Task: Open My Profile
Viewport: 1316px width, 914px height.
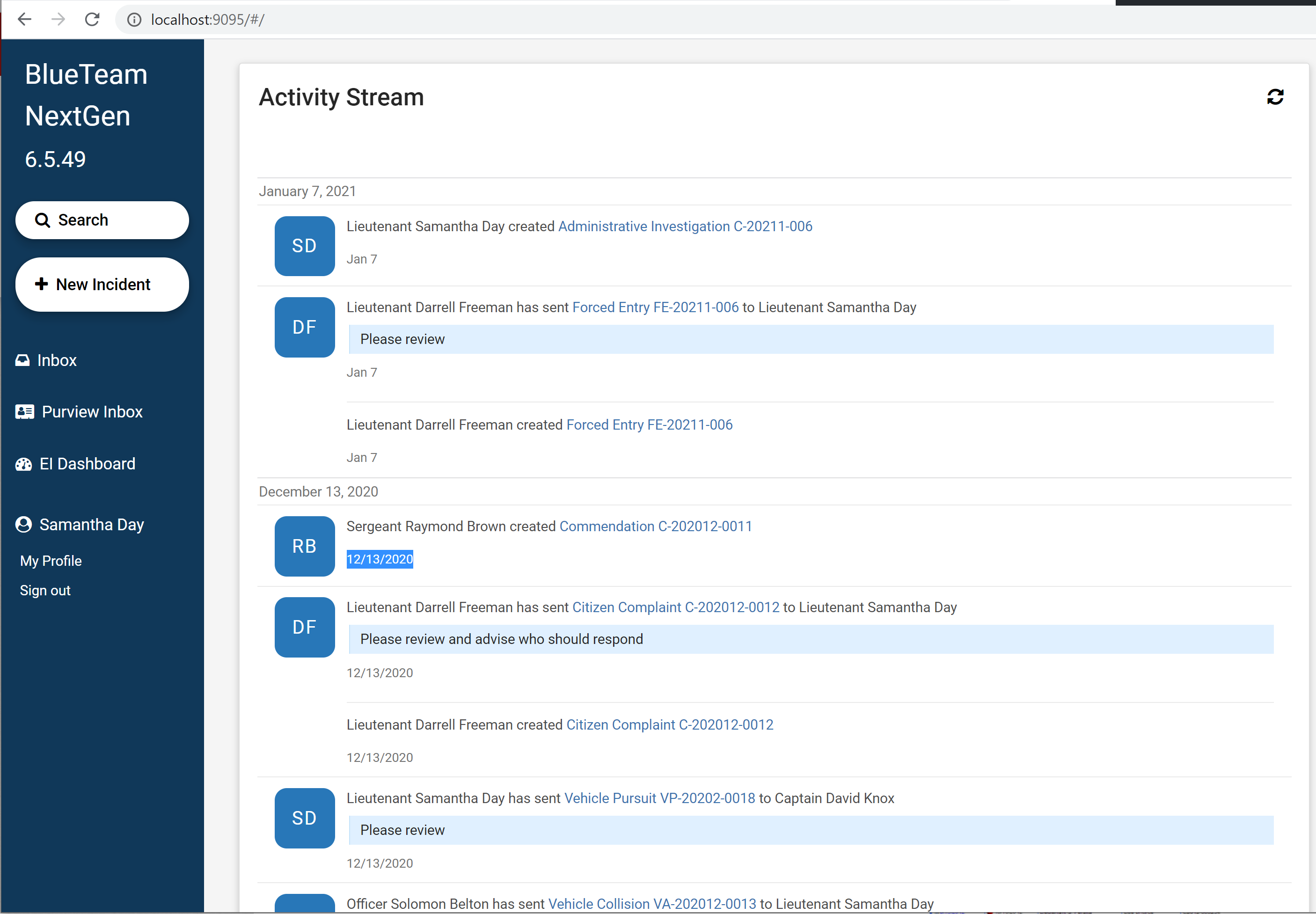Action: [51, 561]
